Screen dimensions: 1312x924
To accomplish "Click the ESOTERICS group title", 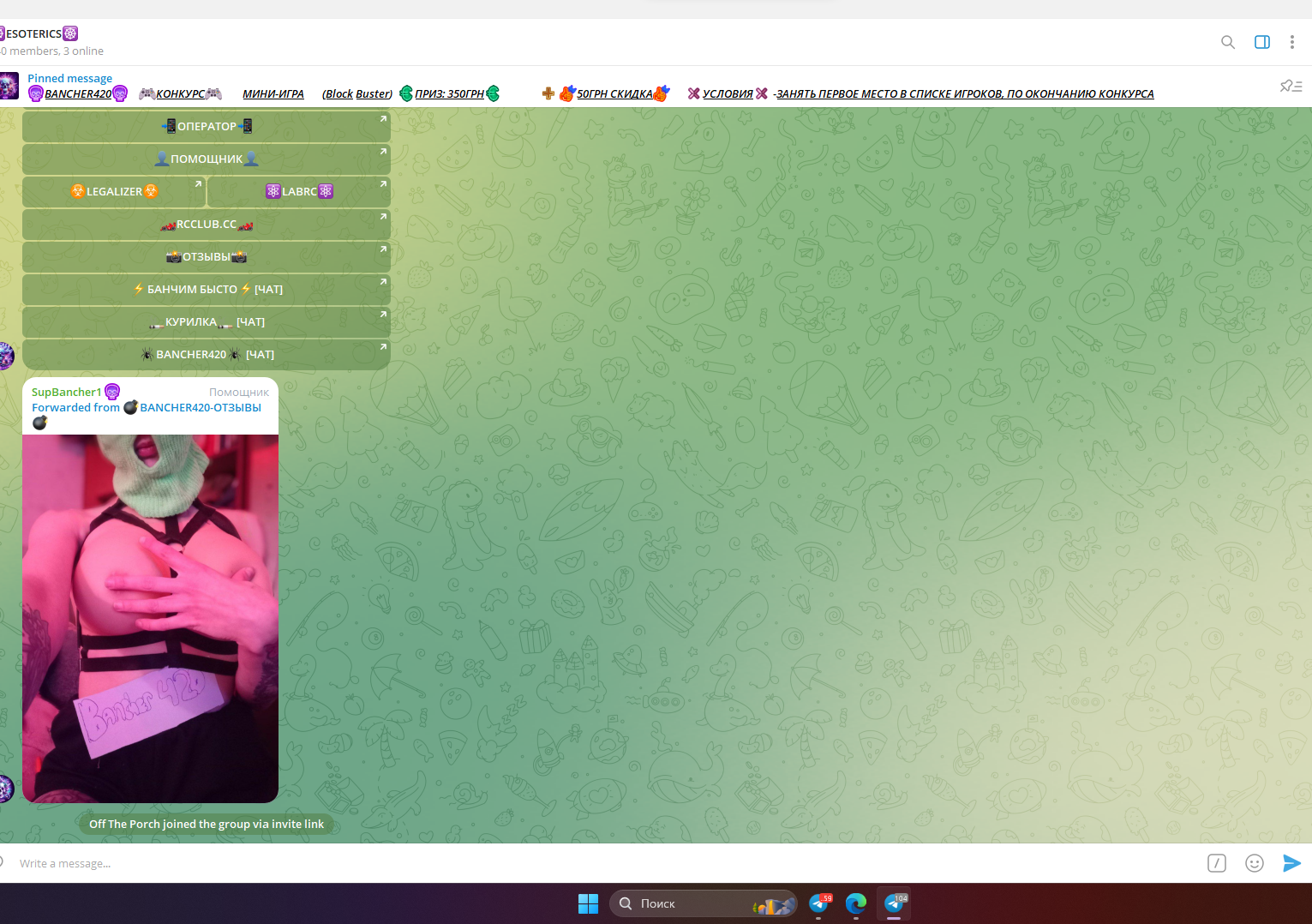I will (34, 33).
